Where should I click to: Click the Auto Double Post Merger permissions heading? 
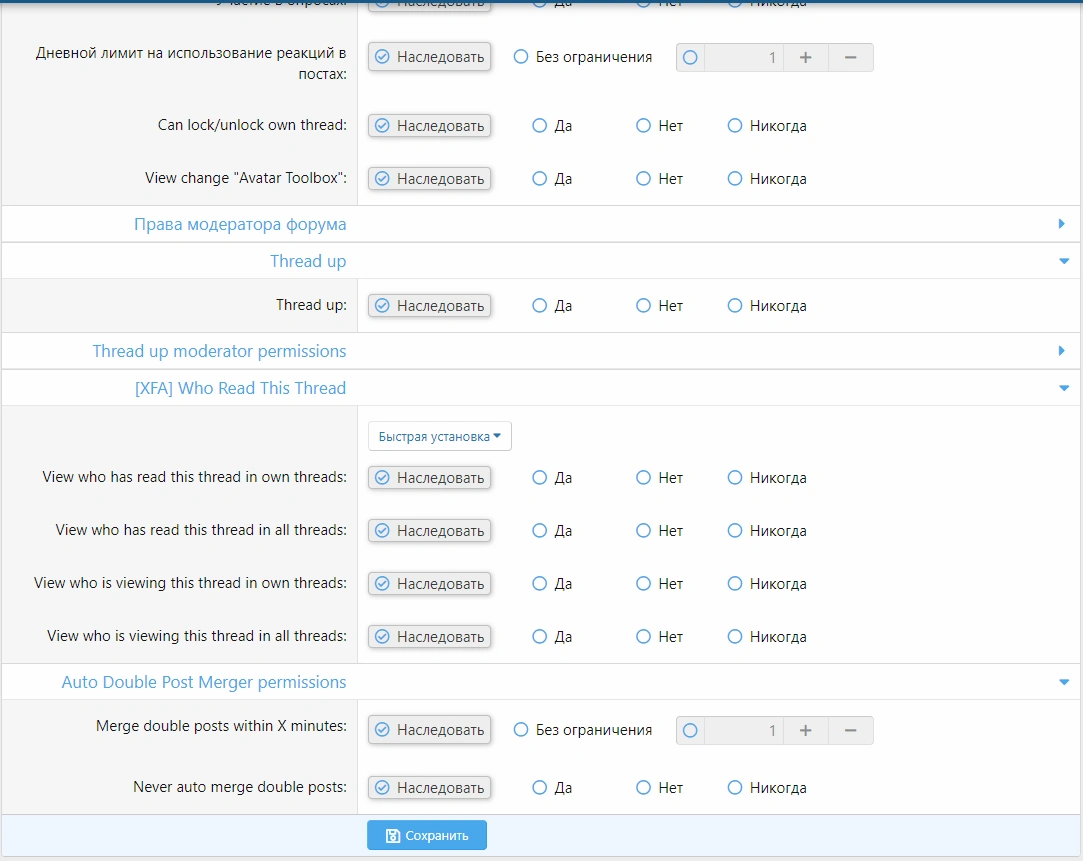pyautogui.click(x=204, y=682)
